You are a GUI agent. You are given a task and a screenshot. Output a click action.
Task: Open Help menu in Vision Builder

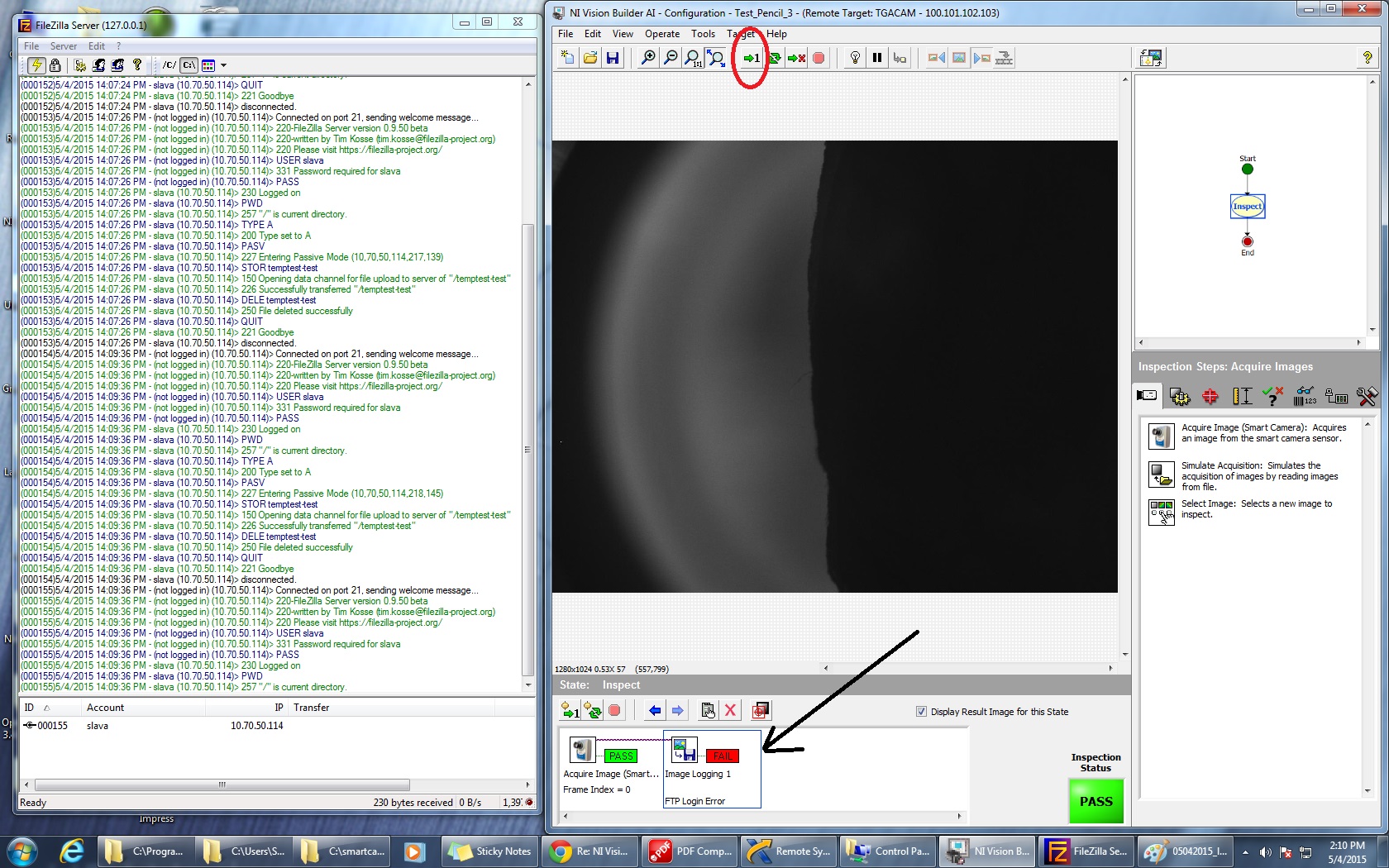[x=776, y=34]
